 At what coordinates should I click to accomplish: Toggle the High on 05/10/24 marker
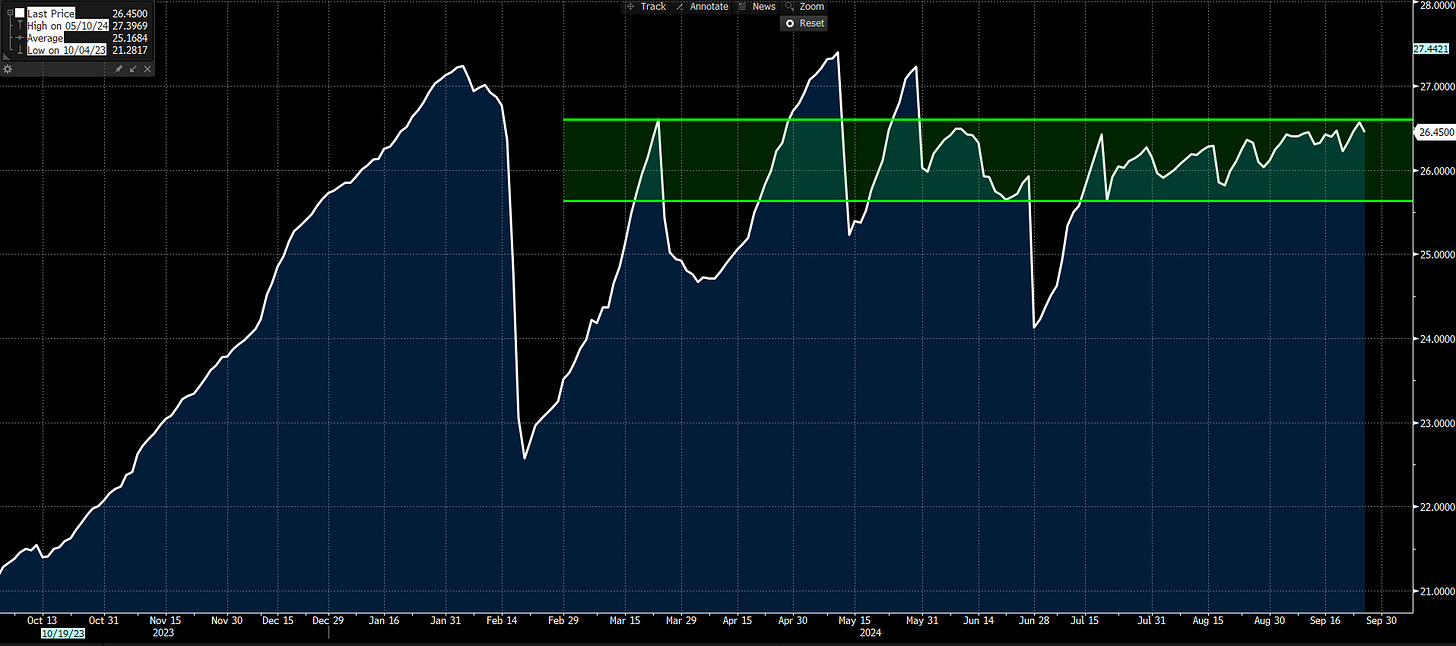[20, 25]
